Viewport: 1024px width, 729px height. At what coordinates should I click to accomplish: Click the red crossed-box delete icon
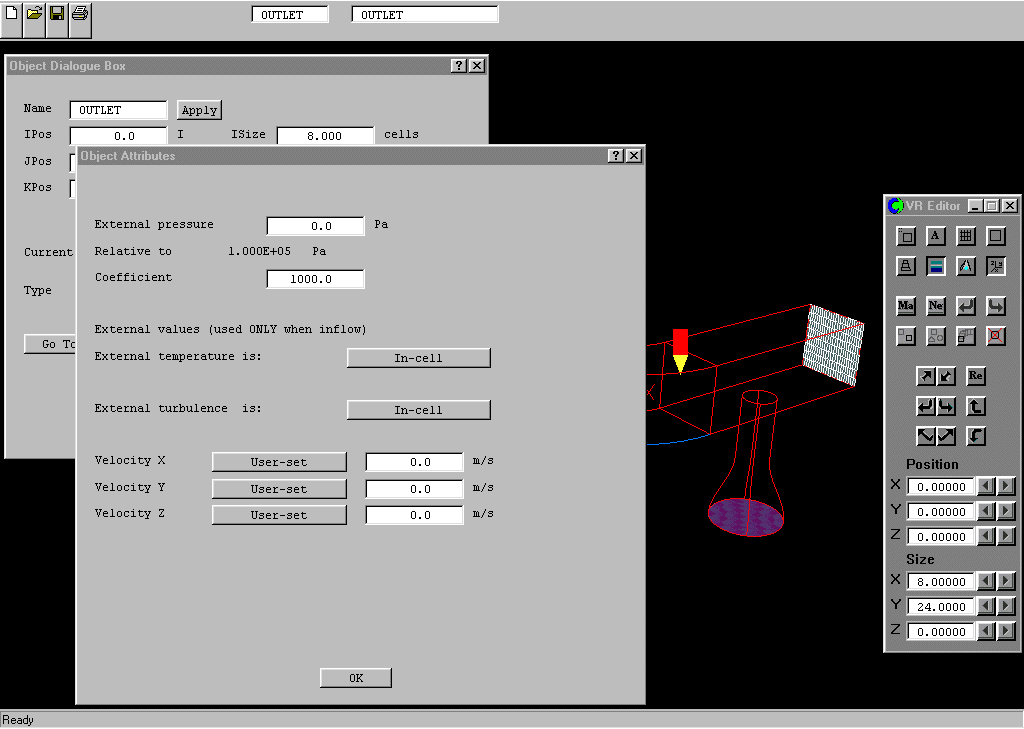coord(996,336)
